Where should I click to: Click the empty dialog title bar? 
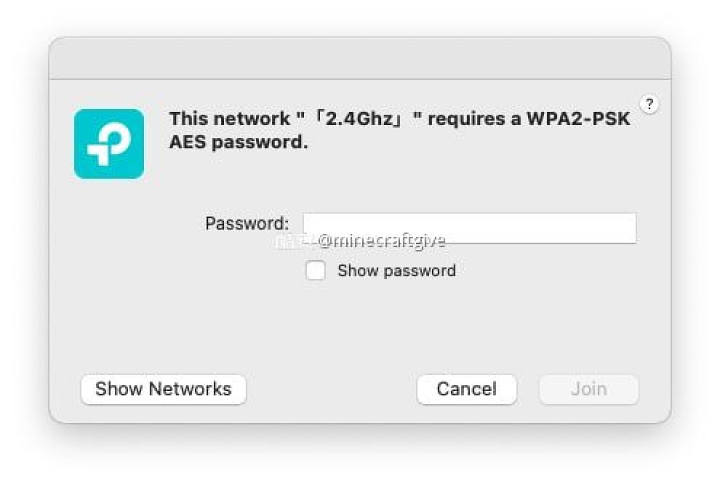[x=360, y=58]
